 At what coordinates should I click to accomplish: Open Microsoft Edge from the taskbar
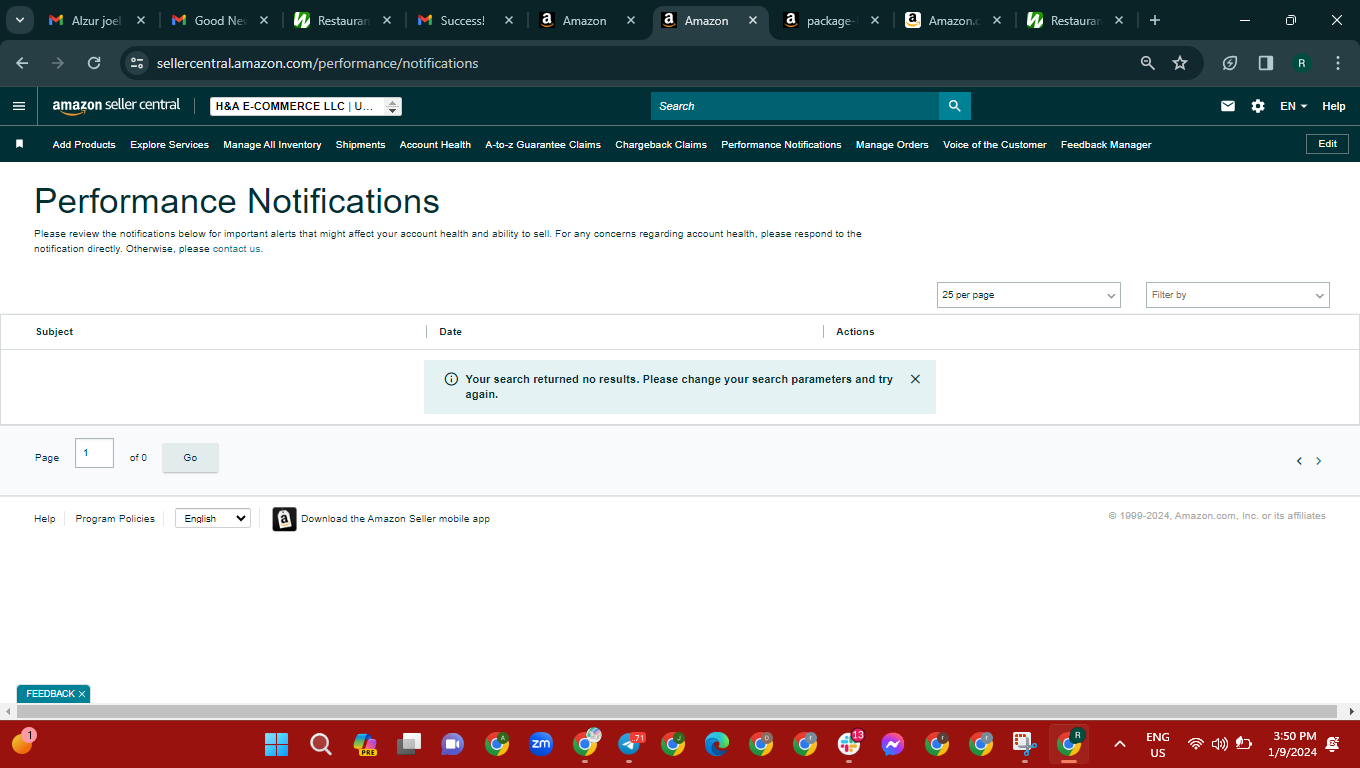(x=717, y=744)
